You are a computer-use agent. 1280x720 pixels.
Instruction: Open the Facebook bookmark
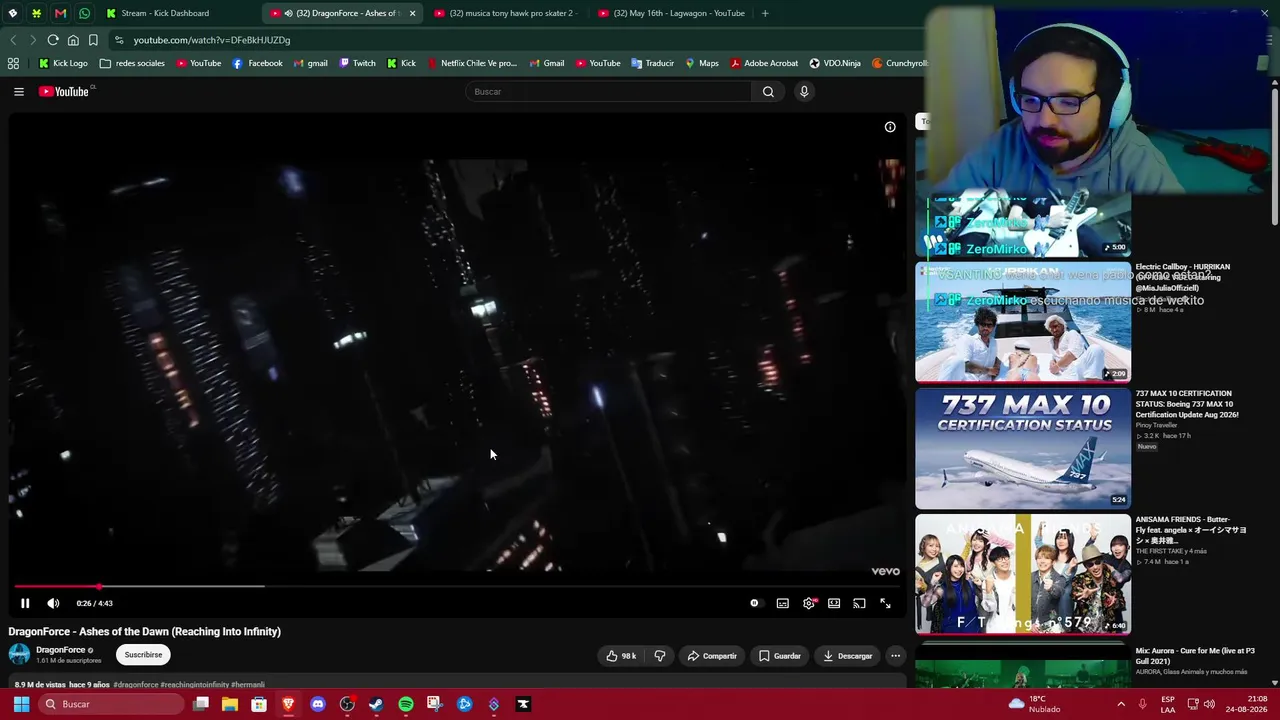[x=257, y=63]
